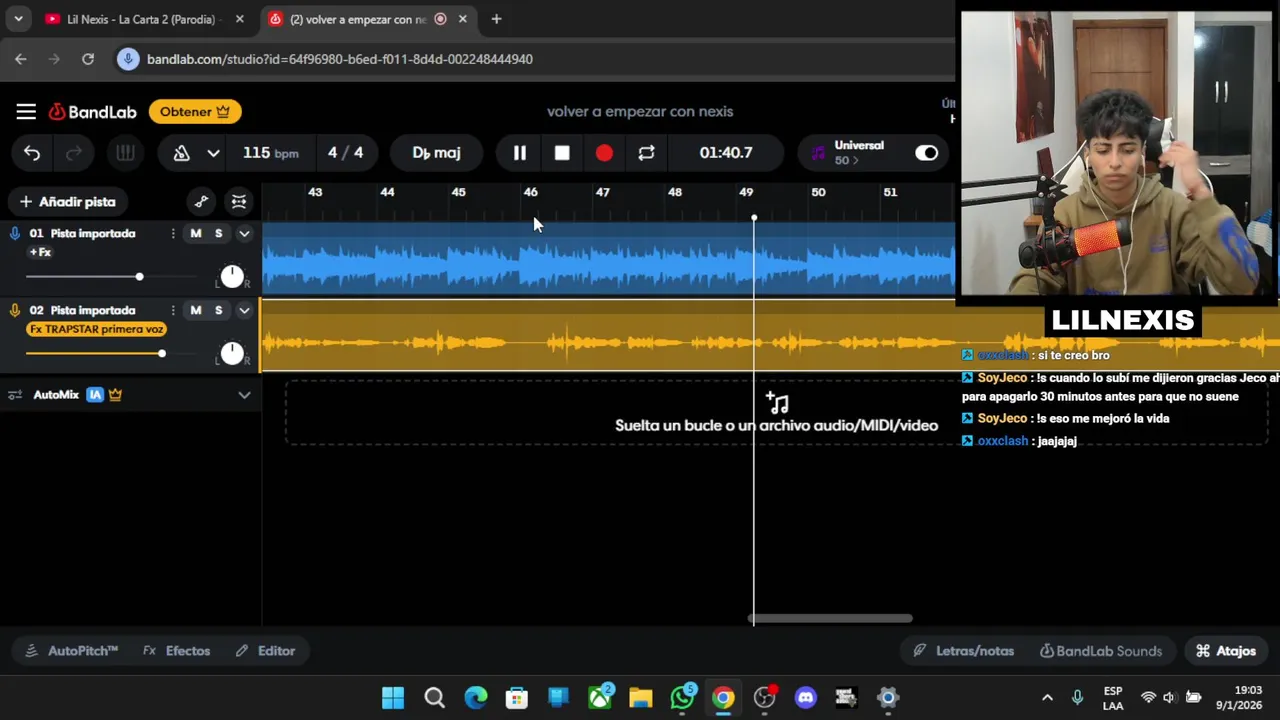1280x720 pixels.
Task: Reload the BandLab page
Action: tap(88, 59)
